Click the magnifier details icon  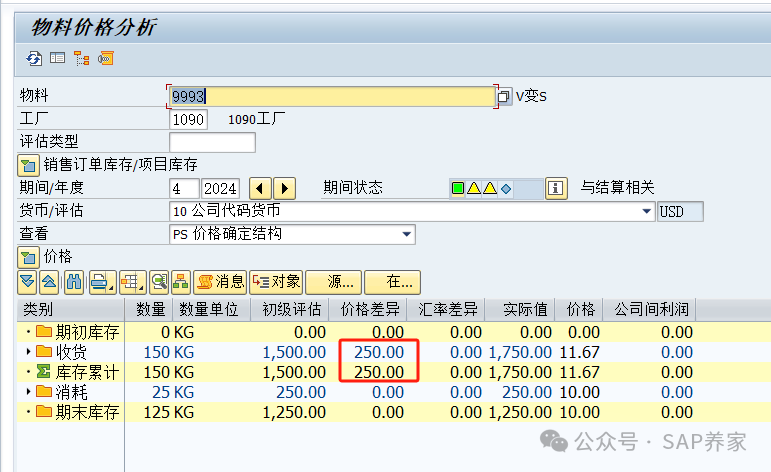click(159, 282)
